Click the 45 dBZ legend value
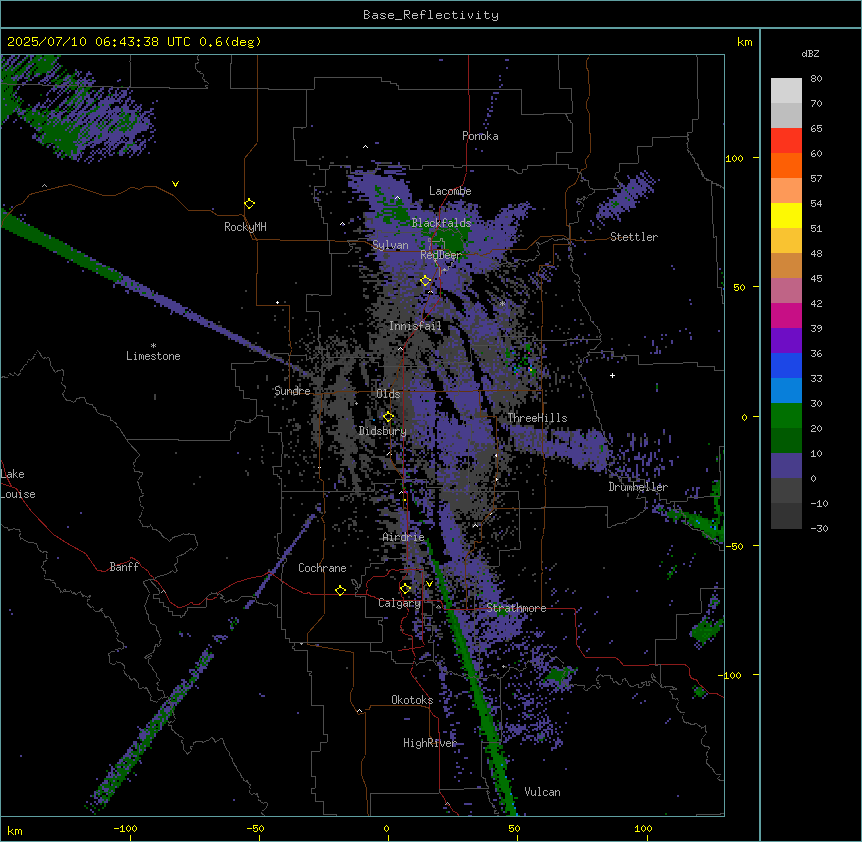The width and height of the screenshot is (862, 842). 816,279
